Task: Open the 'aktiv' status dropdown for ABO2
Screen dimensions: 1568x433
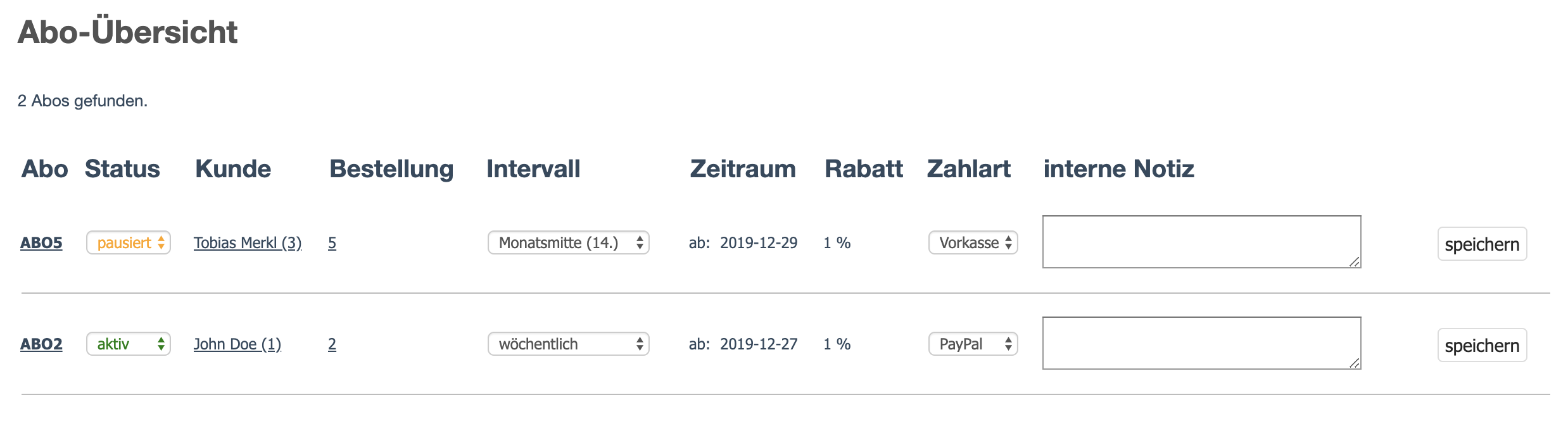Action: click(x=129, y=344)
